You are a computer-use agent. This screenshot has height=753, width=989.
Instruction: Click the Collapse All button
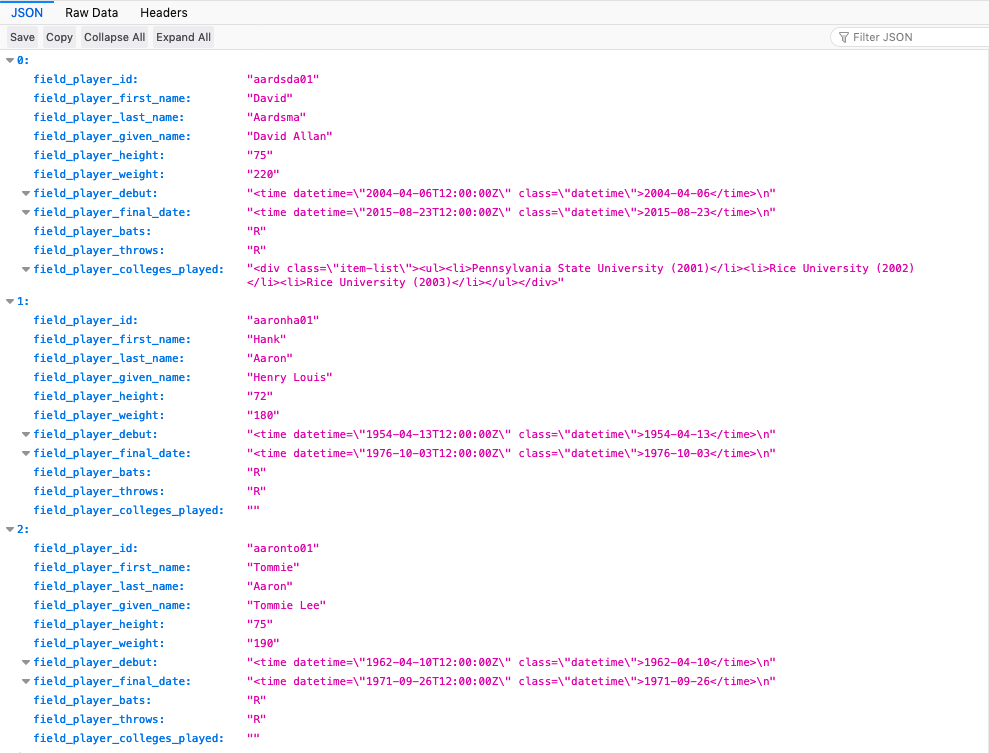pyautogui.click(x=113, y=36)
